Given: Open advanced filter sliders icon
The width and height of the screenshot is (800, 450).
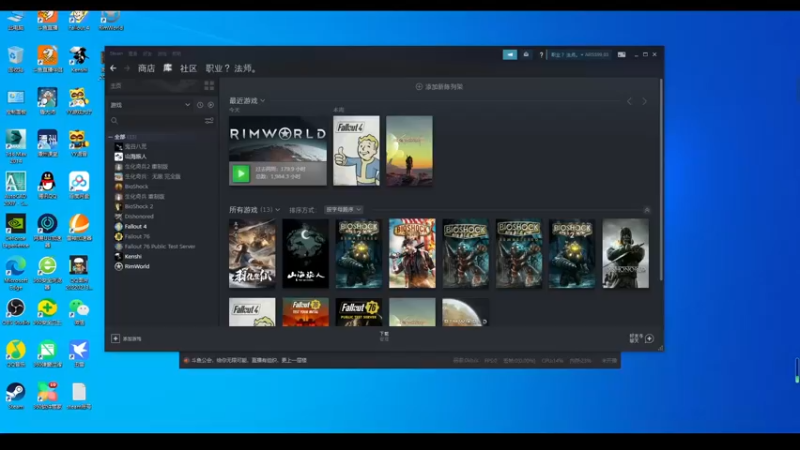Looking at the screenshot, I should click(209, 121).
